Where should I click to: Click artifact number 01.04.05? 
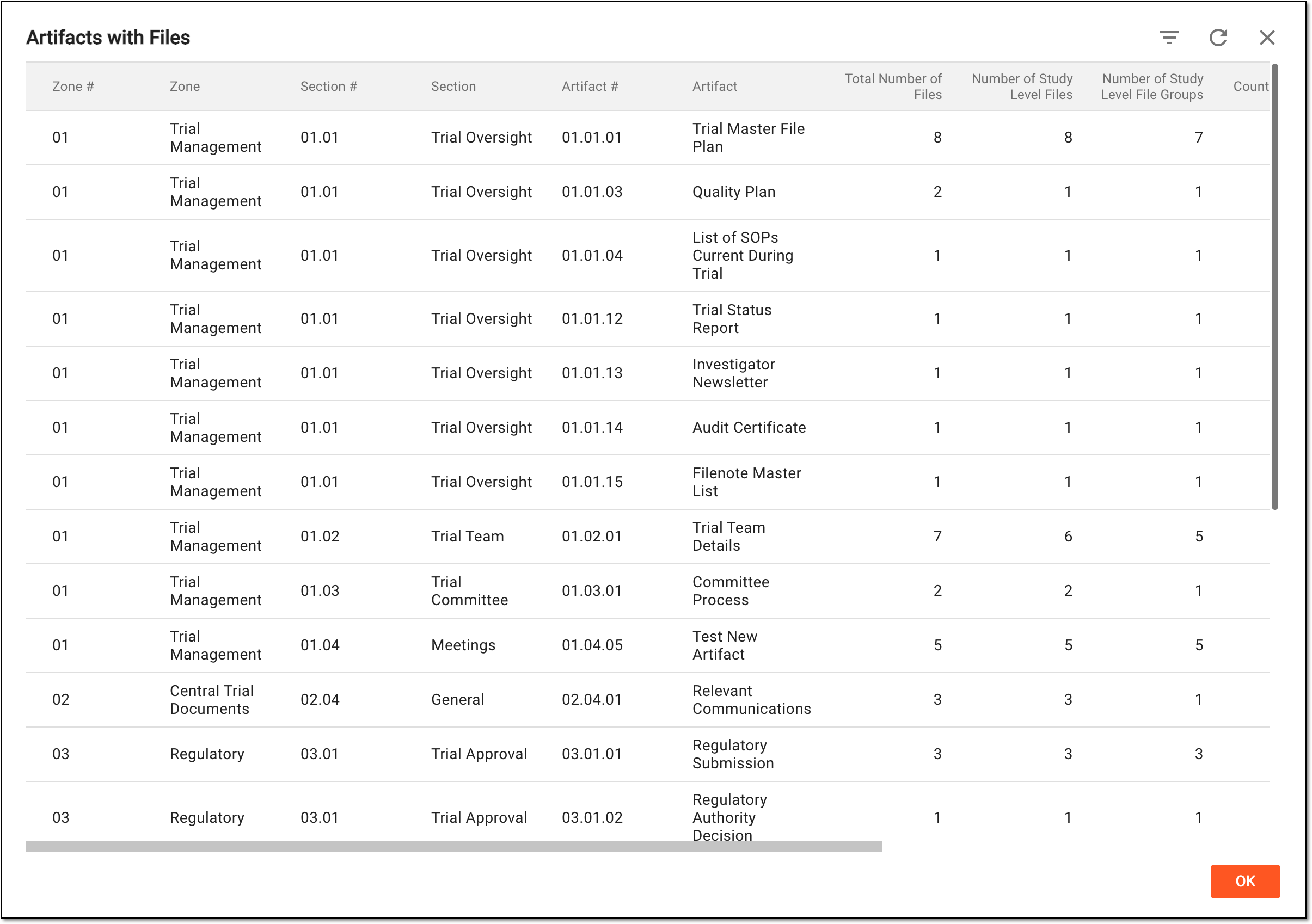592,645
